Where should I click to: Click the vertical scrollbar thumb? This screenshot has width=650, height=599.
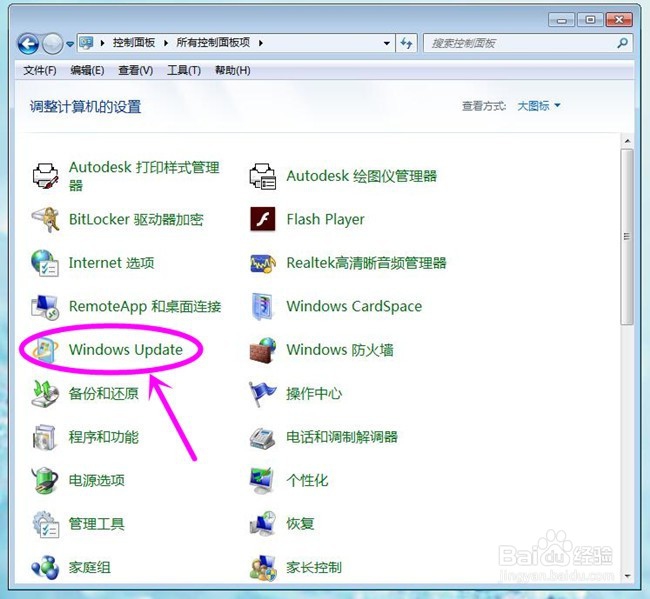point(627,237)
